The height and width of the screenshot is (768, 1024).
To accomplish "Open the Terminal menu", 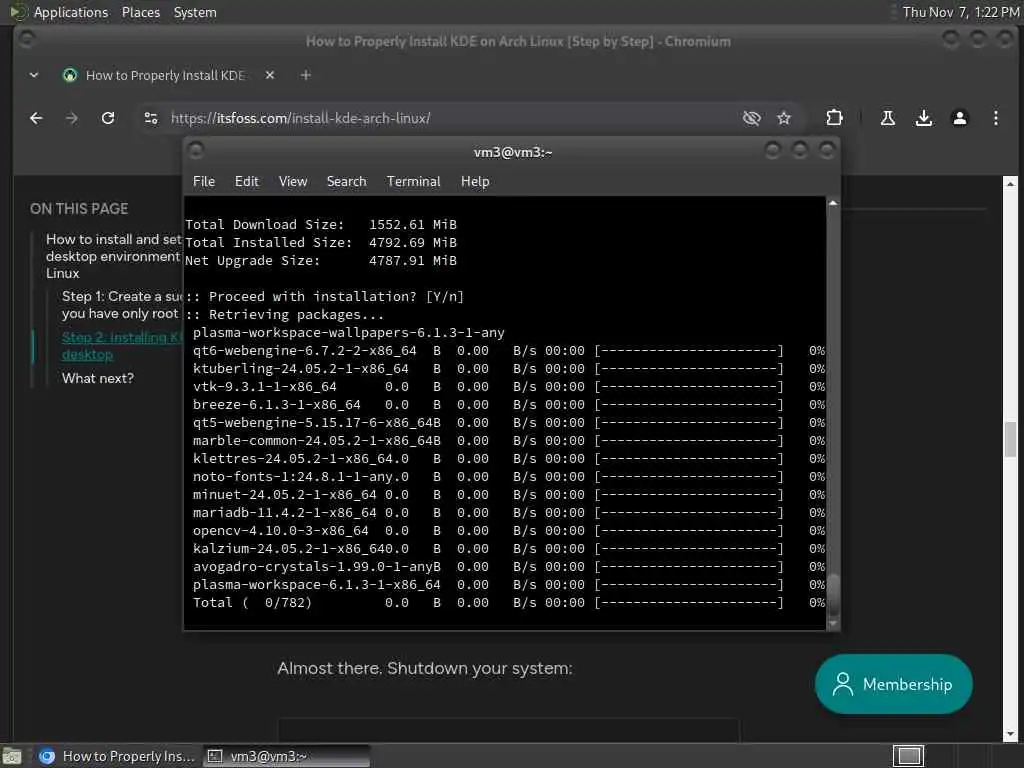I will pos(413,182).
